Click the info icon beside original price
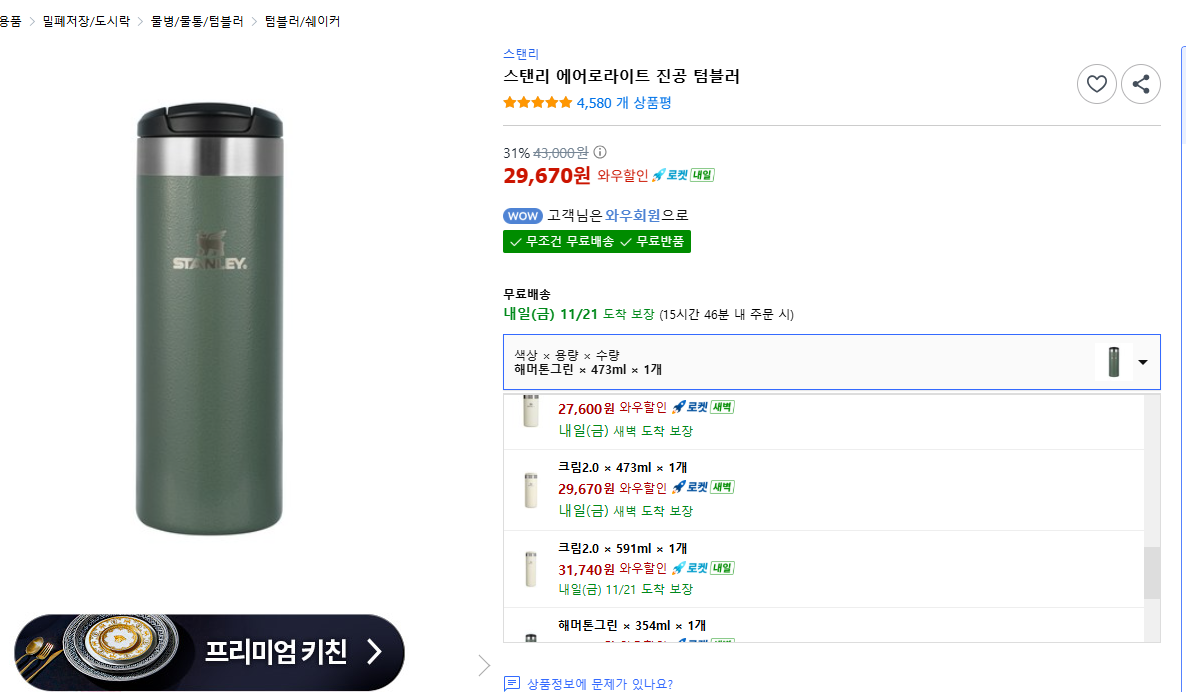Viewport: 1186px width, 692px height. tap(600, 153)
